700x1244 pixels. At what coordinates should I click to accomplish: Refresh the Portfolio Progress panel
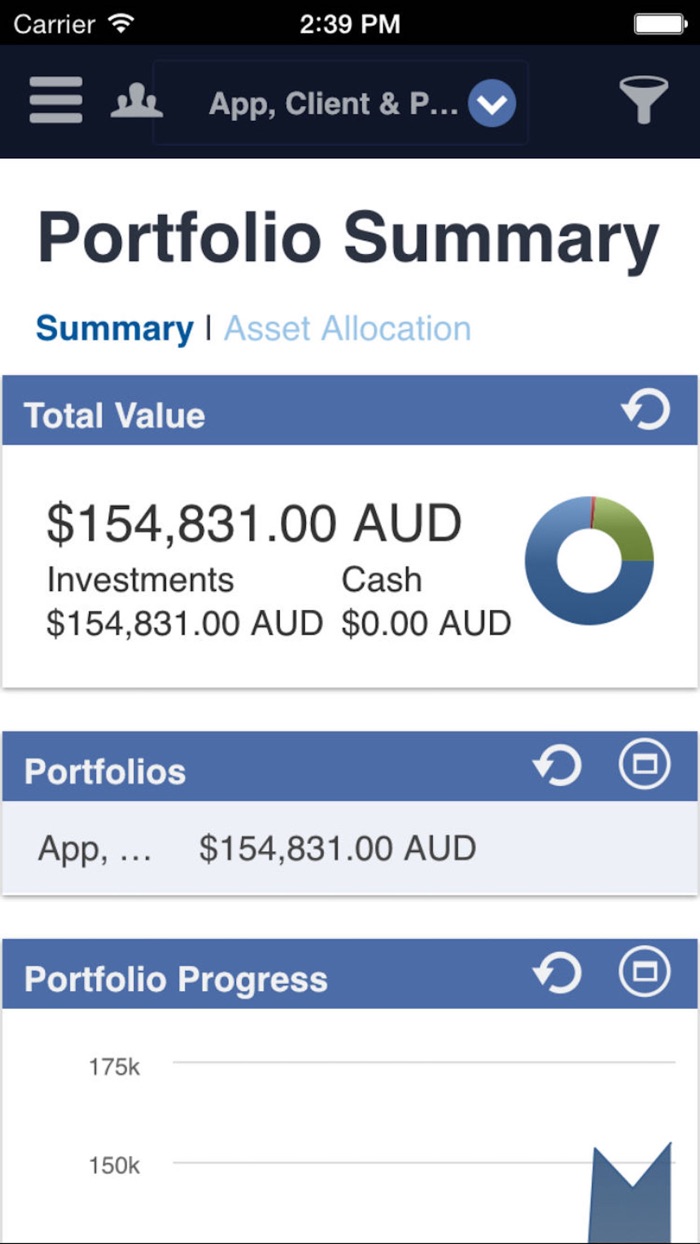coord(557,974)
